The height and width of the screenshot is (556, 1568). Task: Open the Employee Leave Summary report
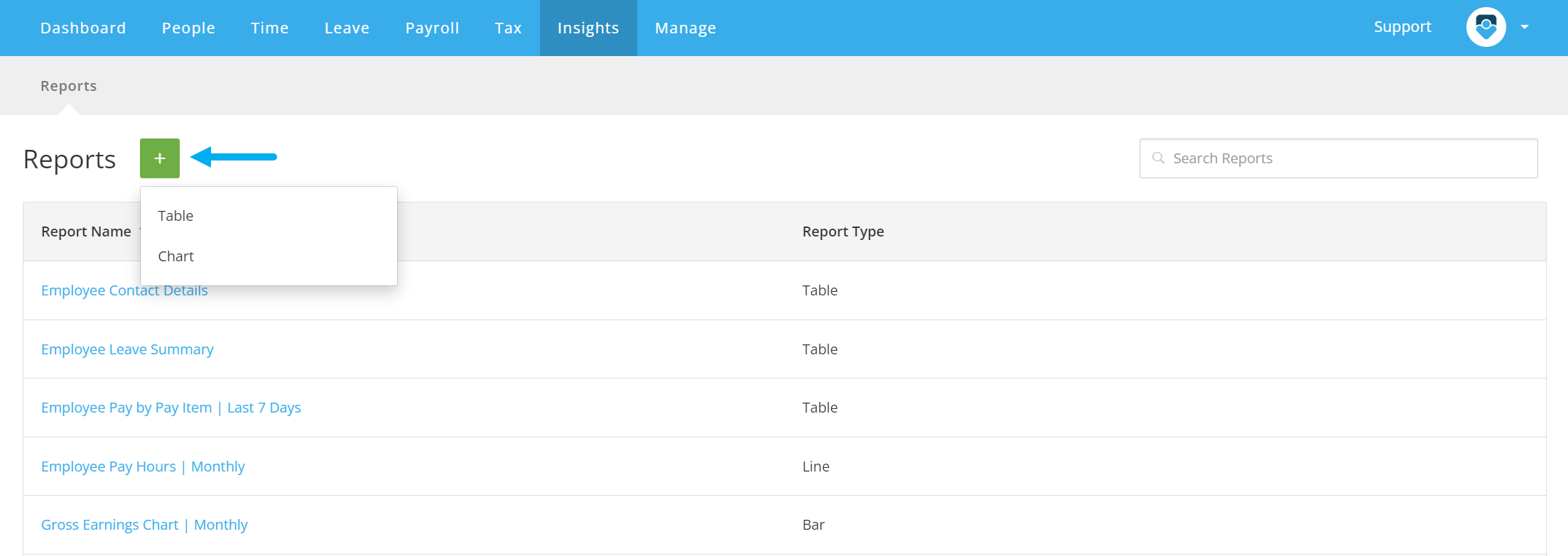click(127, 349)
